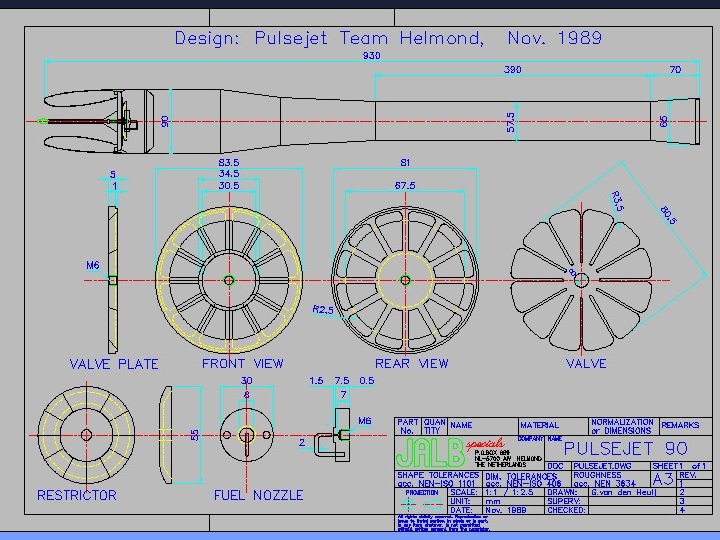Screen dimensions: 720x540
Task: Click the 'VALVE' caption under the petal valve
Action: tap(586, 363)
